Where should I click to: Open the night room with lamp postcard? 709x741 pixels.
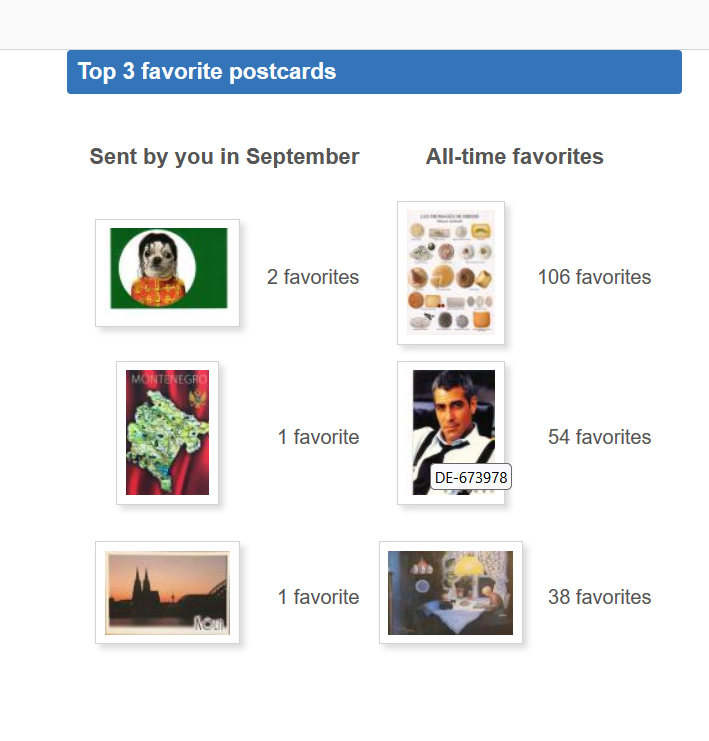coord(450,592)
